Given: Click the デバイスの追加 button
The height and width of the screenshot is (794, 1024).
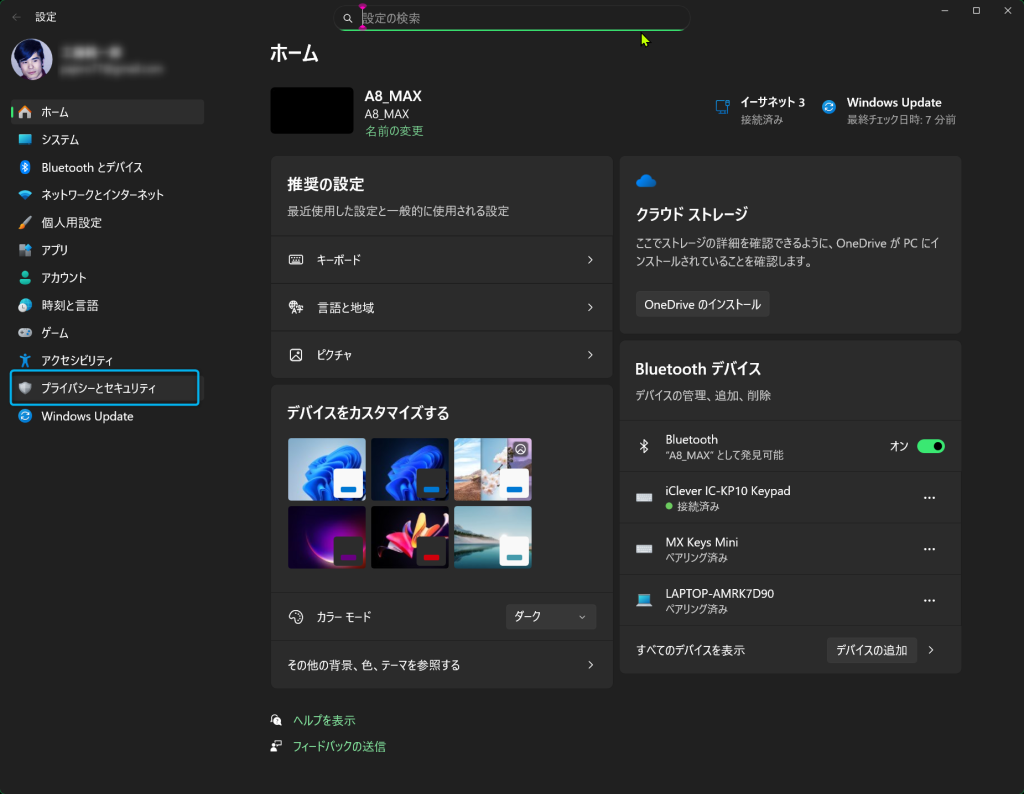Looking at the screenshot, I should [x=871, y=650].
